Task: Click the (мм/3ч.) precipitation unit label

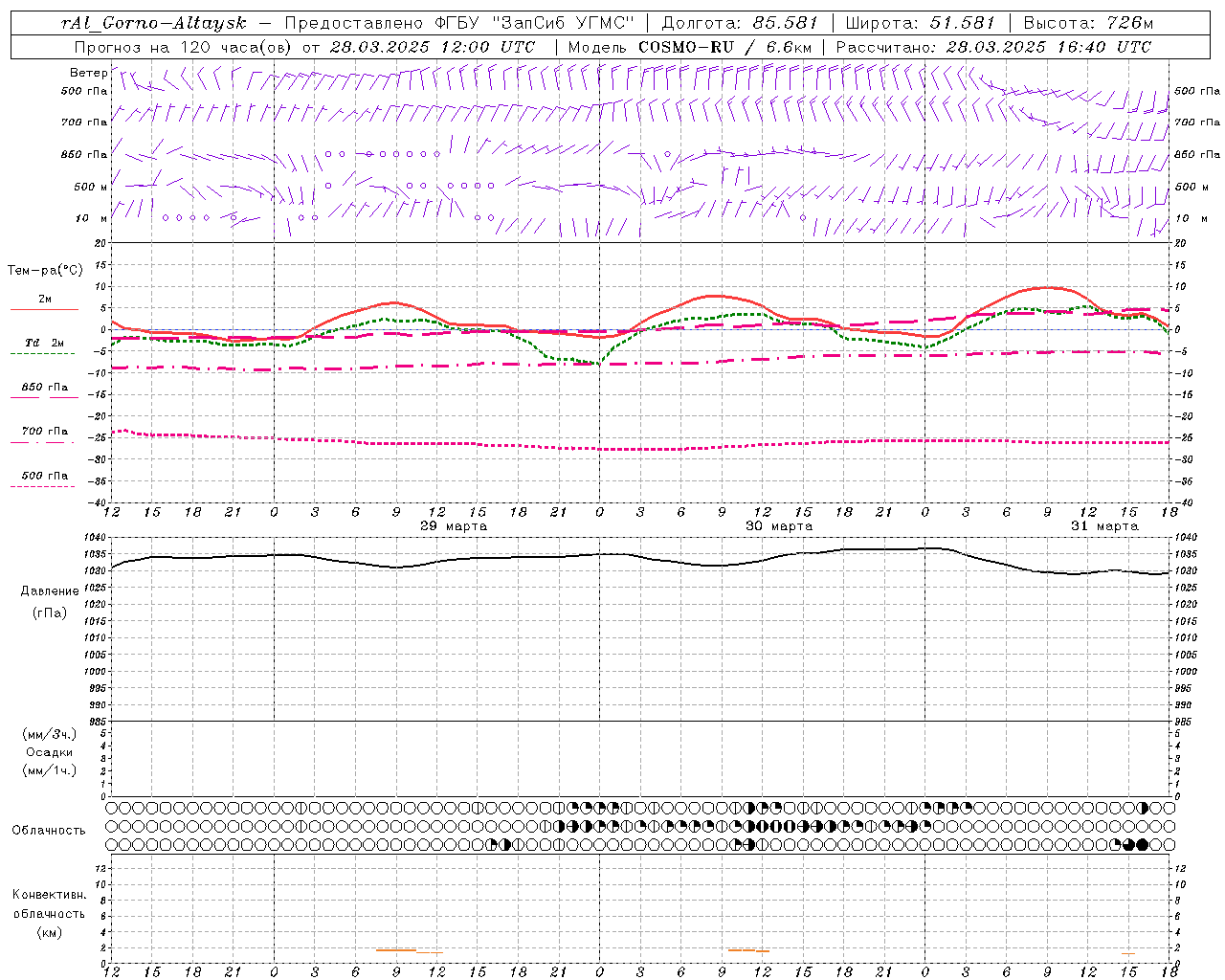Action: click(50, 734)
